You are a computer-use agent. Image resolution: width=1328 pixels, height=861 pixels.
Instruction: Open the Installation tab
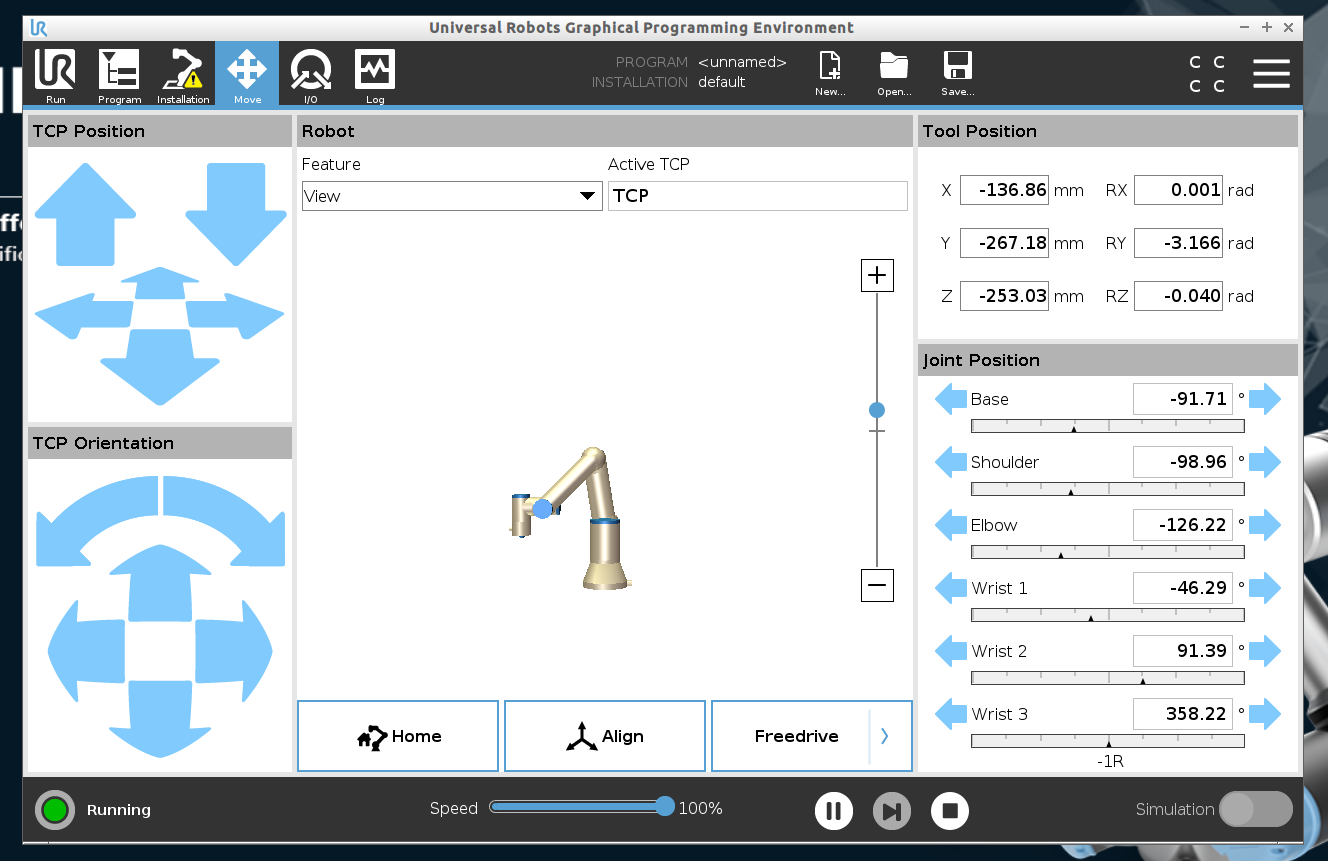click(x=183, y=75)
